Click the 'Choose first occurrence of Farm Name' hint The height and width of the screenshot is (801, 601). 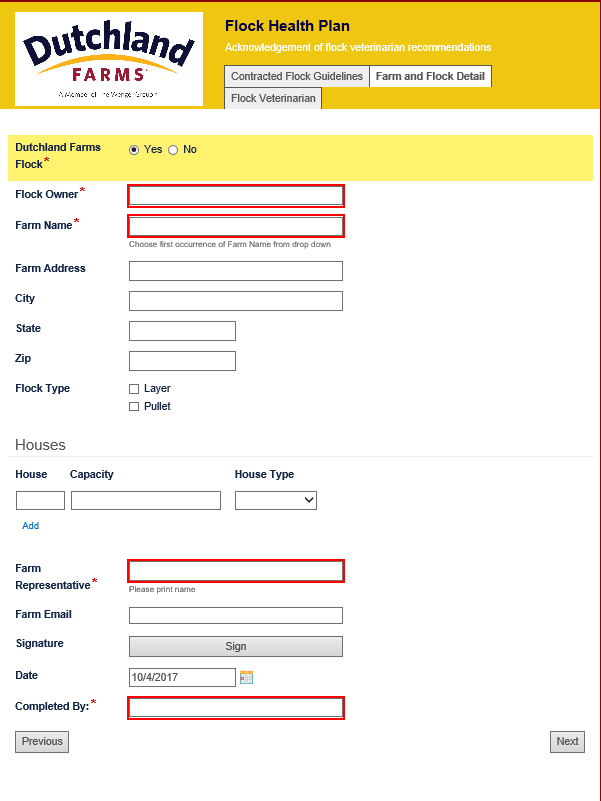coord(229,245)
